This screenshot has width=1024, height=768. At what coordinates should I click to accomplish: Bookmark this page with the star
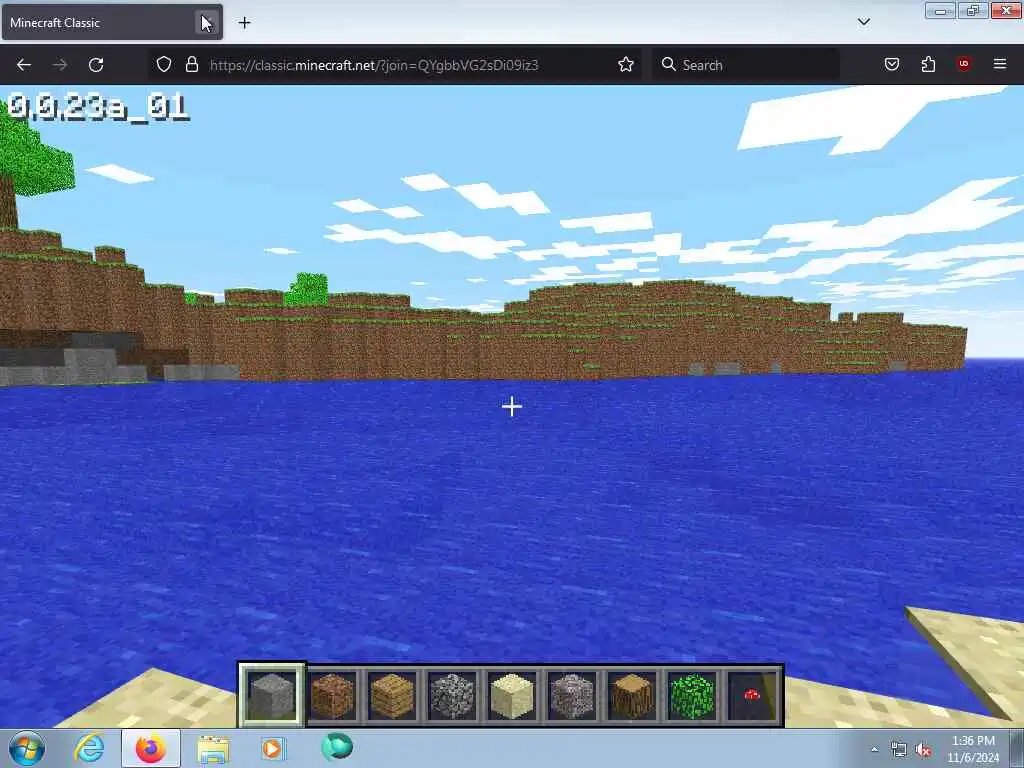626,64
